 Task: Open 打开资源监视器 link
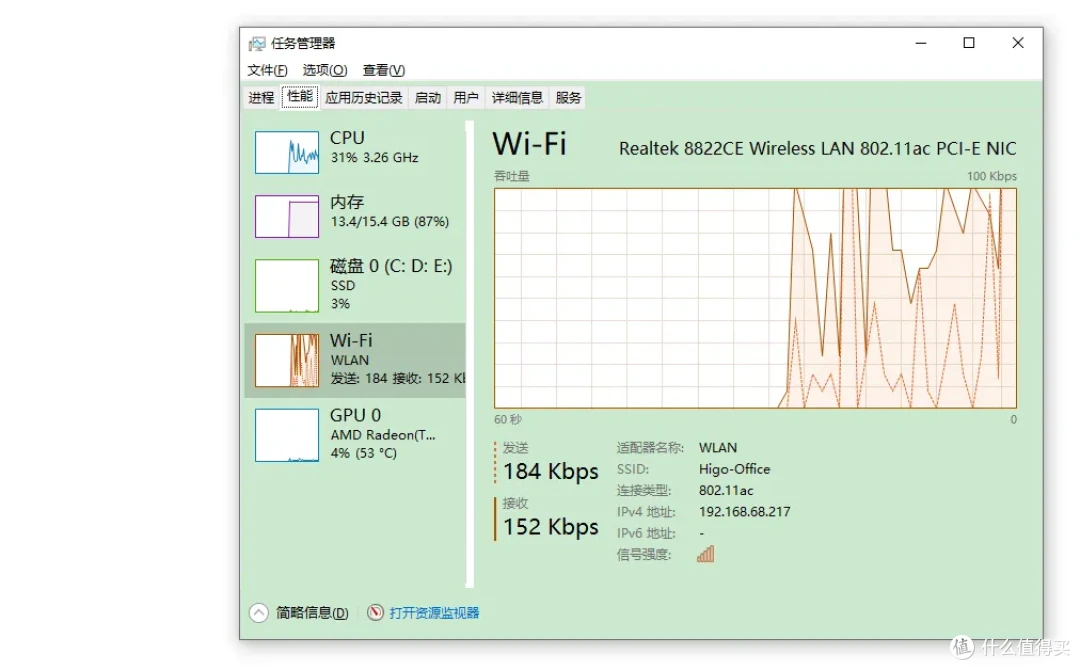tap(434, 613)
